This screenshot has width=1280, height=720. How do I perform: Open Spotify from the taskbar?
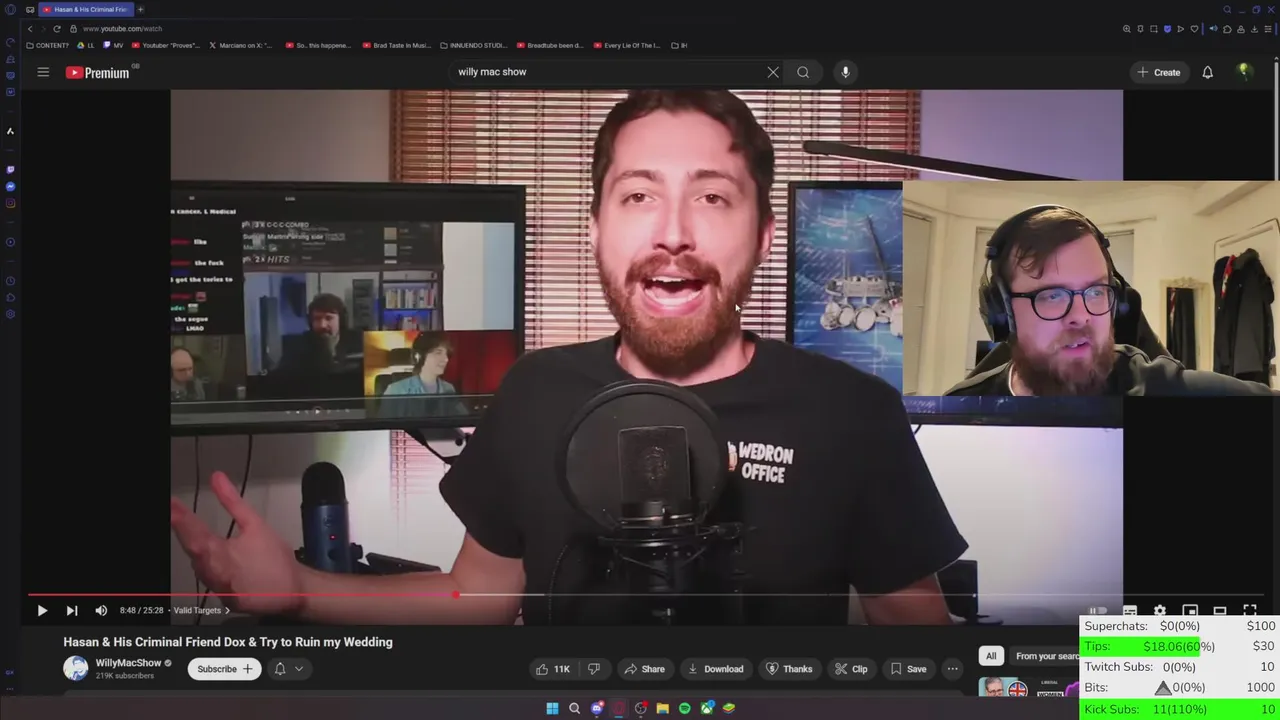pos(684,708)
